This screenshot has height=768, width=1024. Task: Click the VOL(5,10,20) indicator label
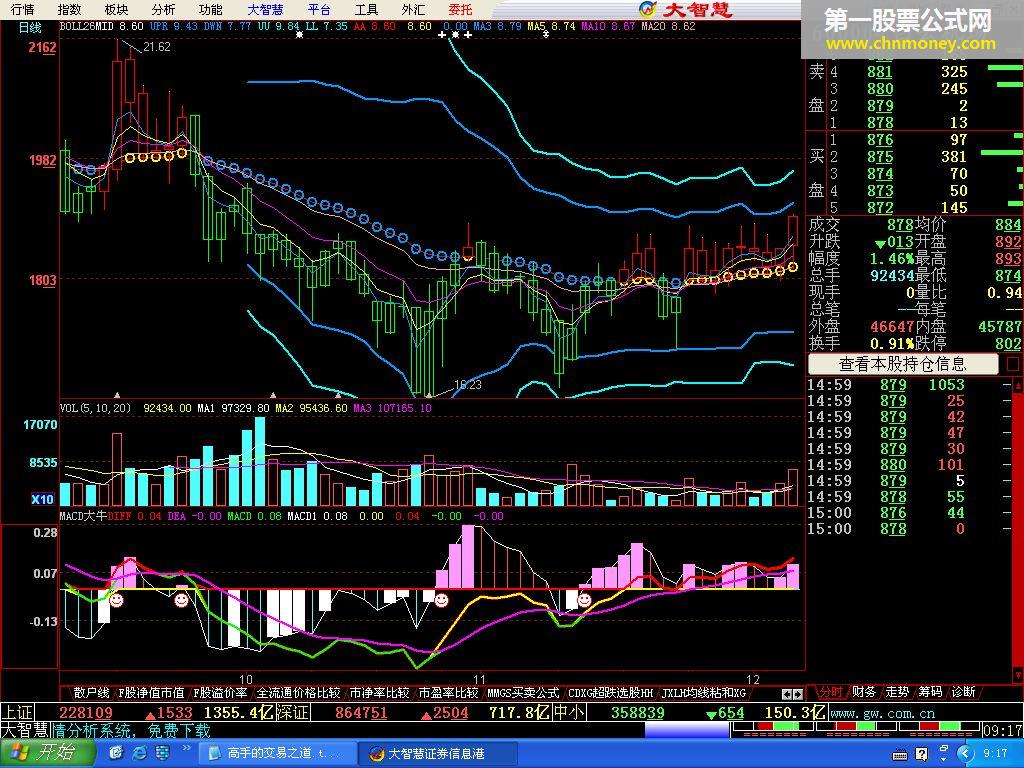95,408
